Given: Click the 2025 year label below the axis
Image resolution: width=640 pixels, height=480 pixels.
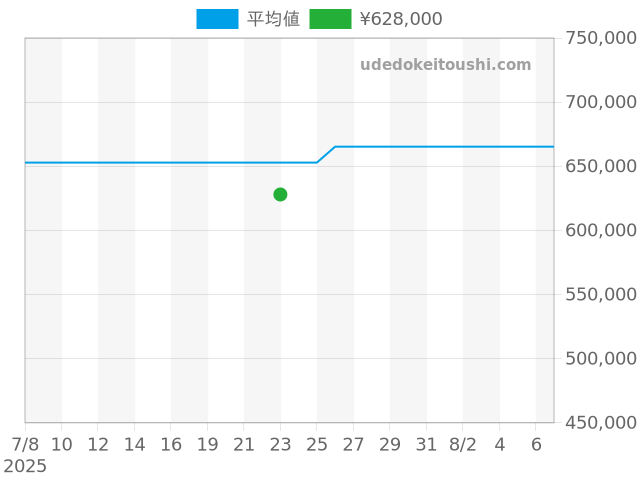Looking at the screenshot, I should 25,466.
